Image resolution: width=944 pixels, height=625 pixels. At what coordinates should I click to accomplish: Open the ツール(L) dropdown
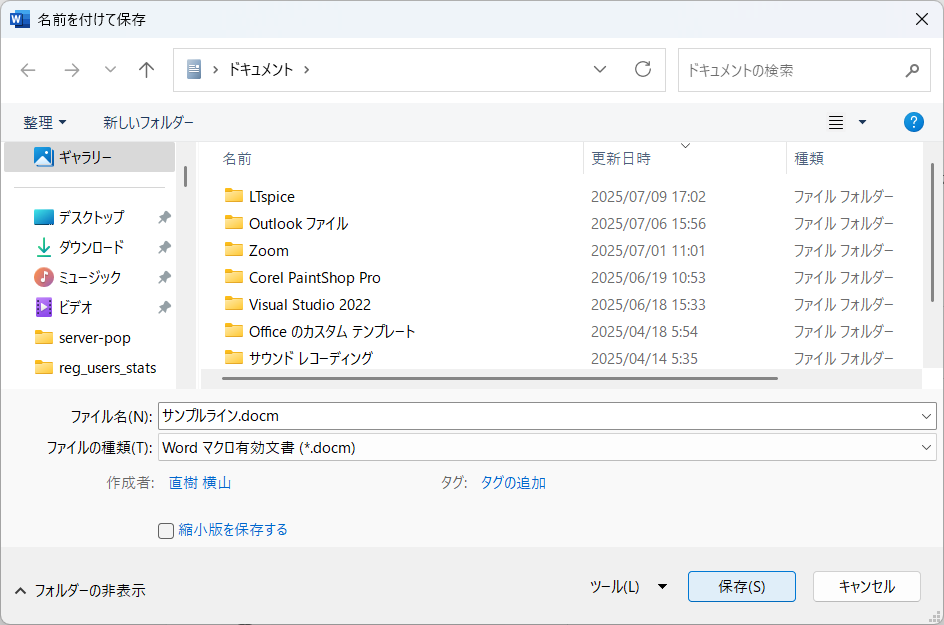(628, 586)
